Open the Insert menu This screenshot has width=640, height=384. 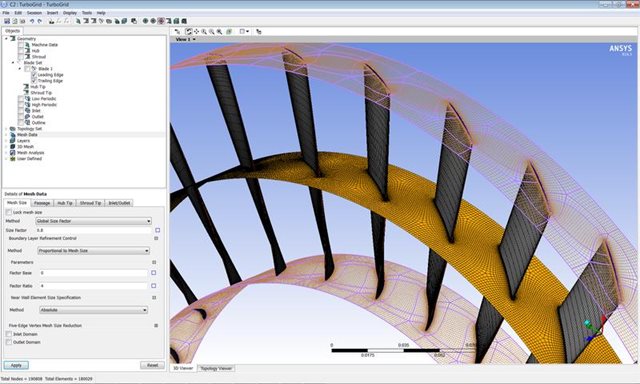(52, 13)
